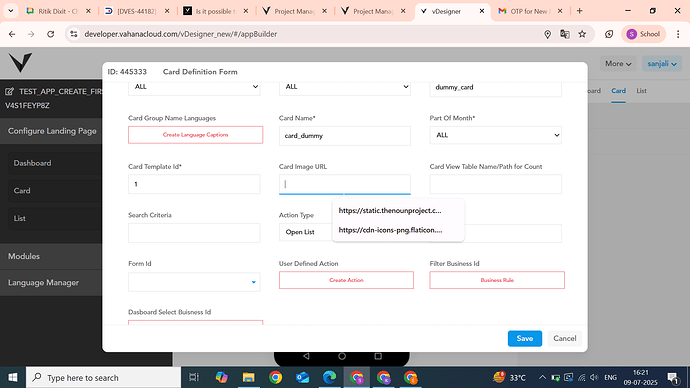This screenshot has width=690, height=388.
Task: Click the edit pencil icon beside TEST_APP_CREATE
Action: coord(9,92)
